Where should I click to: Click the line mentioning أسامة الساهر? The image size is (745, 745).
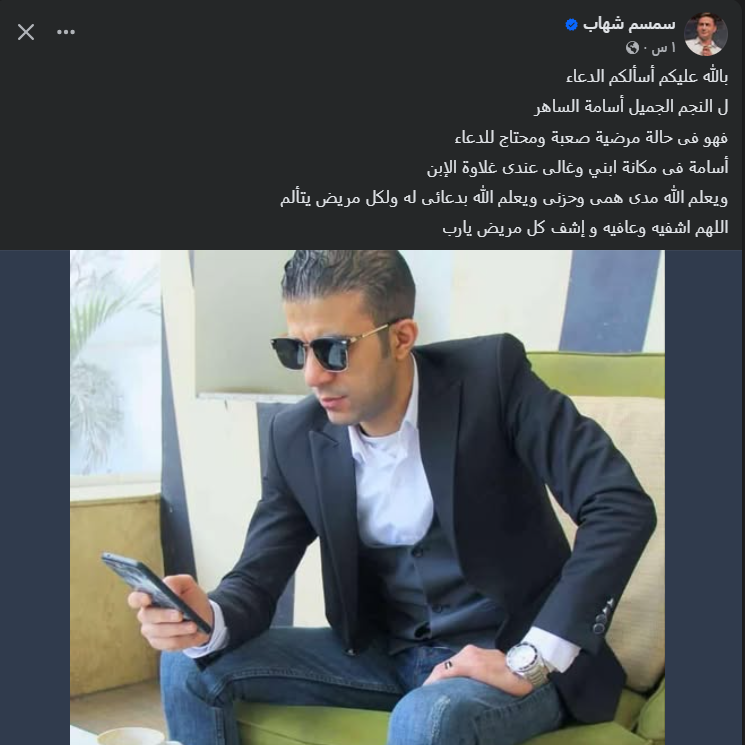coord(631,106)
